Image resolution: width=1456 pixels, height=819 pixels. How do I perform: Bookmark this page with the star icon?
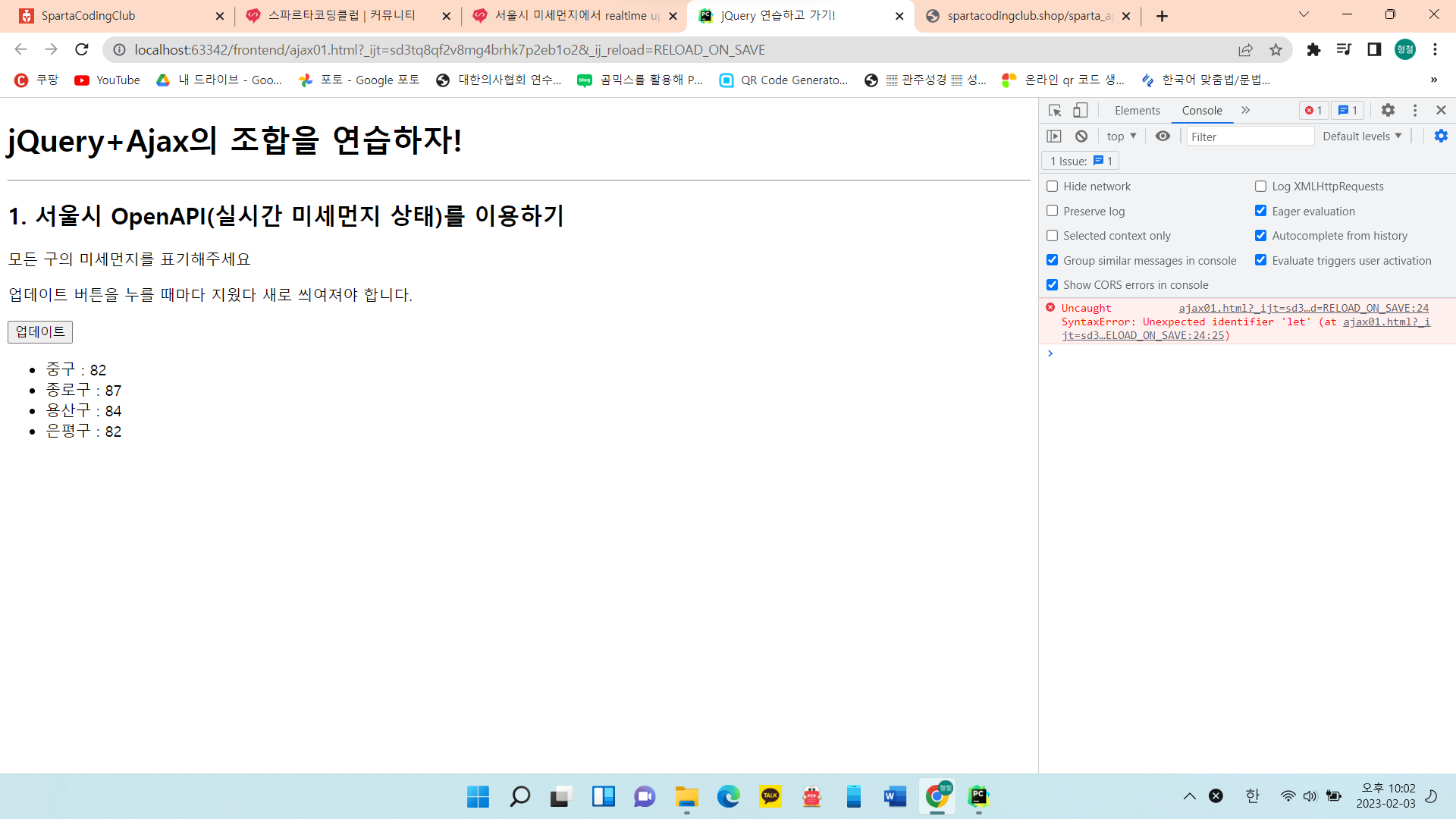point(1276,50)
